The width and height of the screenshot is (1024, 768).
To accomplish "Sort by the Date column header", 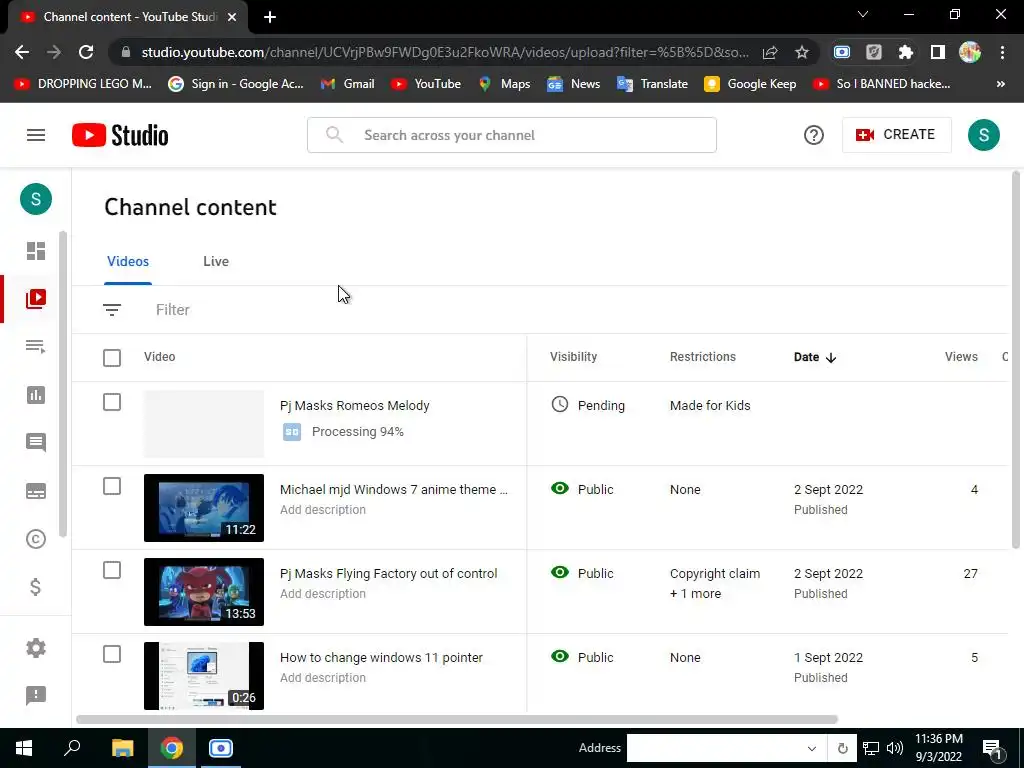I will tap(815, 357).
